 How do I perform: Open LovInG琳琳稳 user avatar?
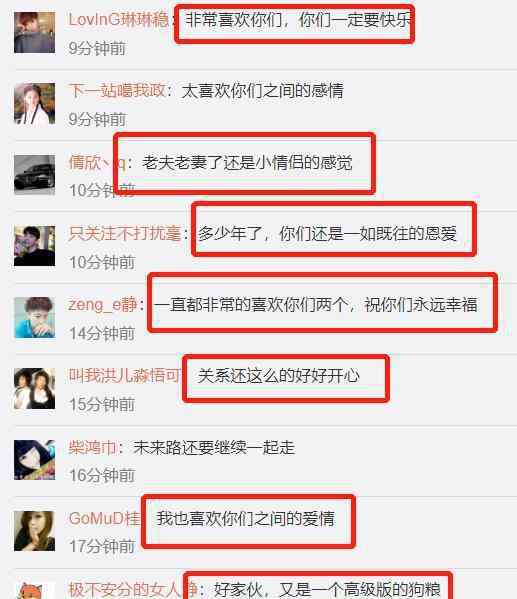click(34, 32)
